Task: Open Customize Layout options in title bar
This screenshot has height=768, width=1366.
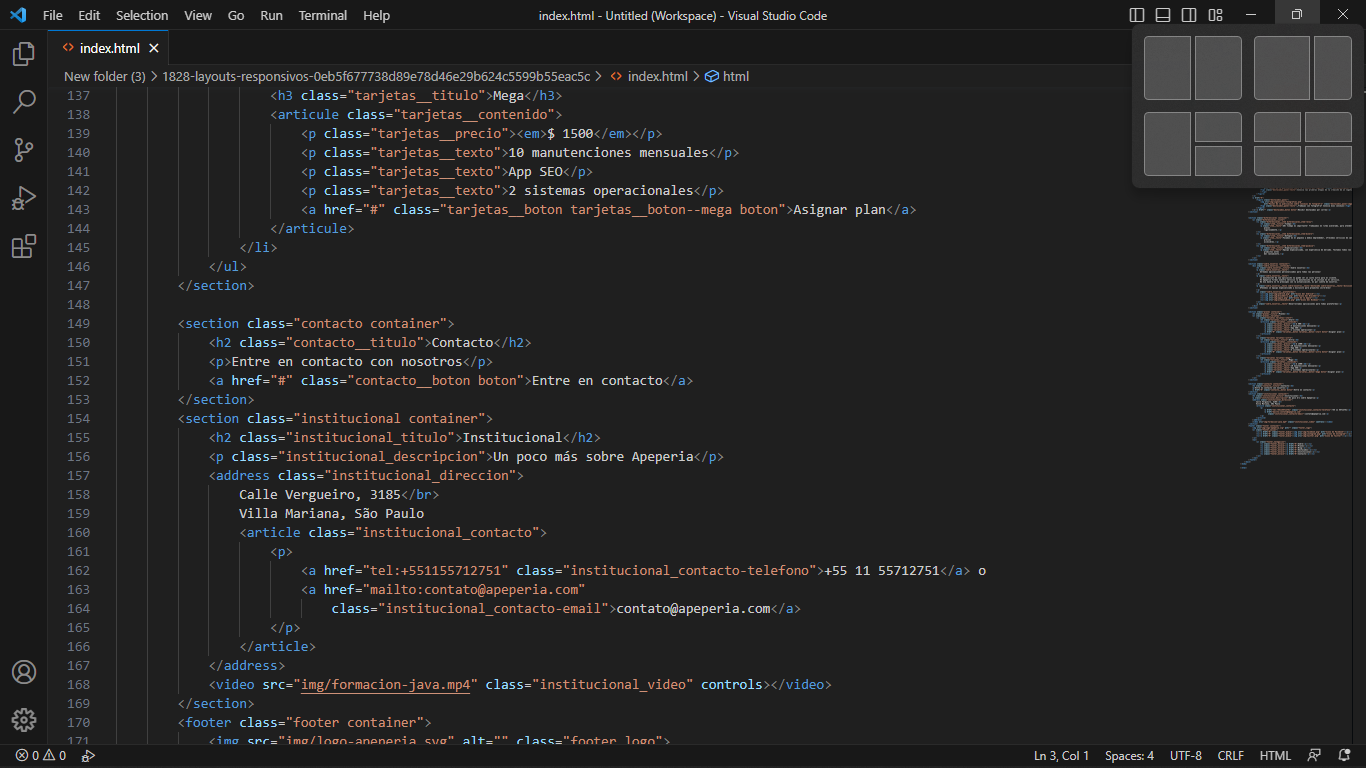Action: click(x=1216, y=15)
